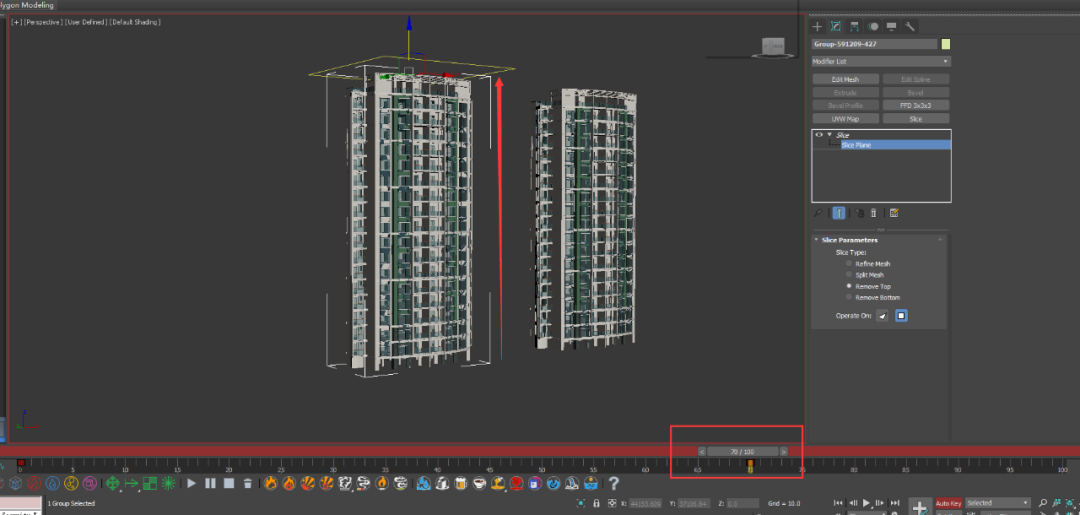Toggle the Auto Key button
Viewport: 1080px width, 515px height.
coord(948,503)
